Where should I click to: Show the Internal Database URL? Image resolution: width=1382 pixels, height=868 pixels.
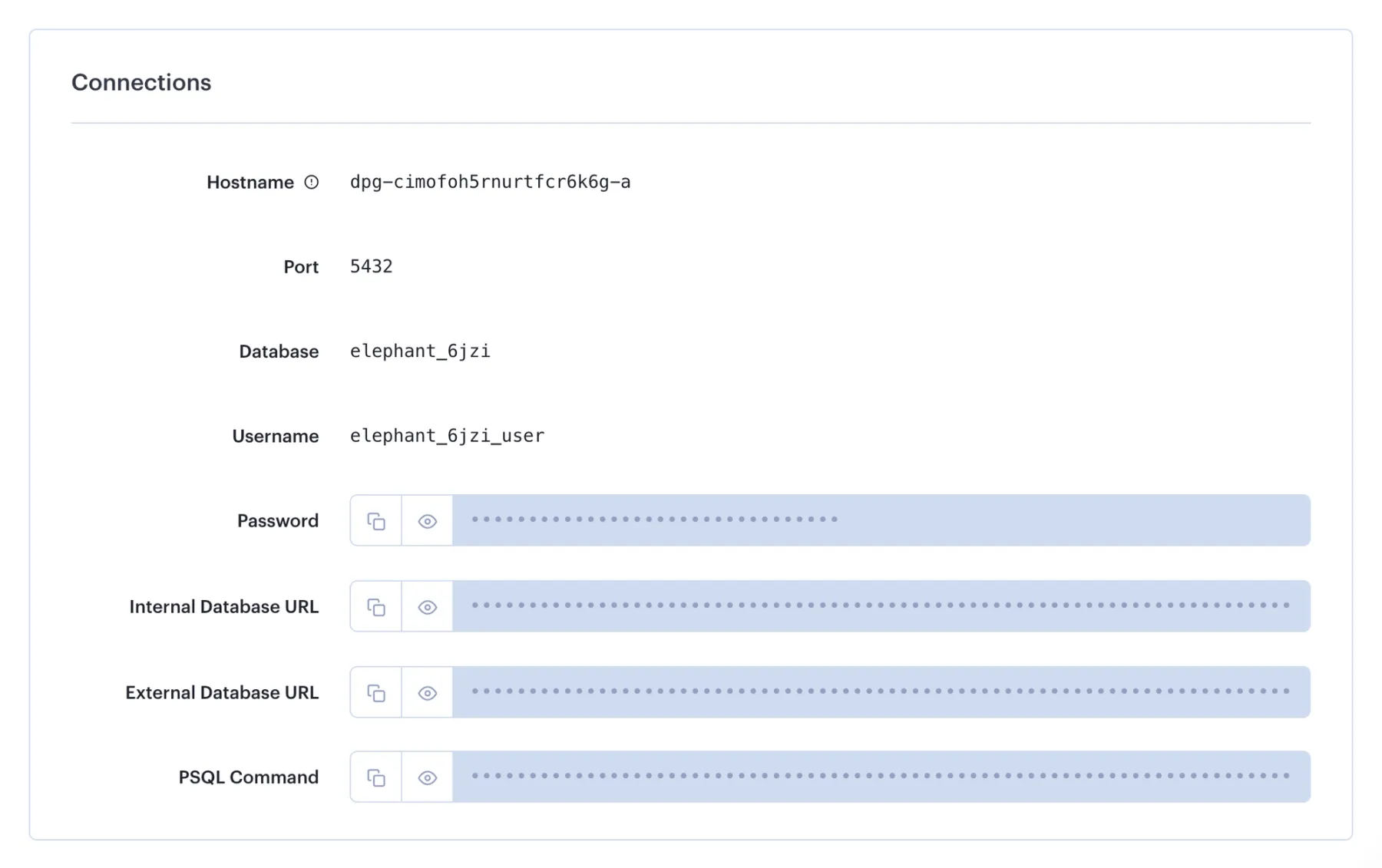coord(427,606)
